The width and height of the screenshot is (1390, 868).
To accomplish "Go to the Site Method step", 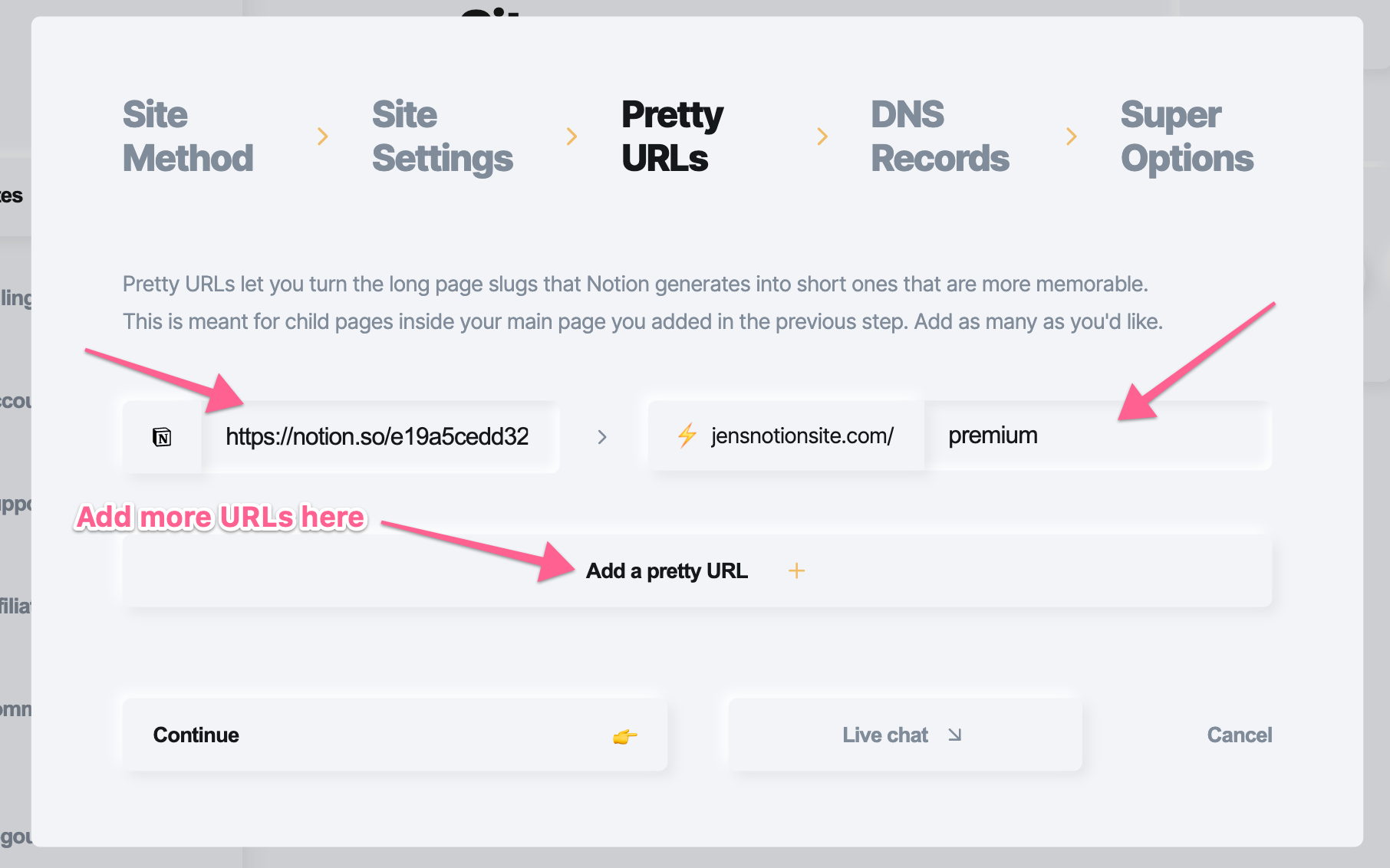I will pos(188,136).
